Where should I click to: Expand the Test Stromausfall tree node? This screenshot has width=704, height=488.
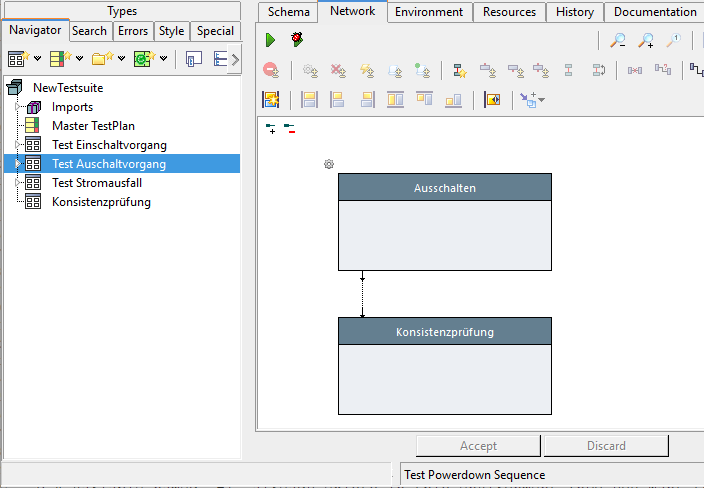coord(18,183)
